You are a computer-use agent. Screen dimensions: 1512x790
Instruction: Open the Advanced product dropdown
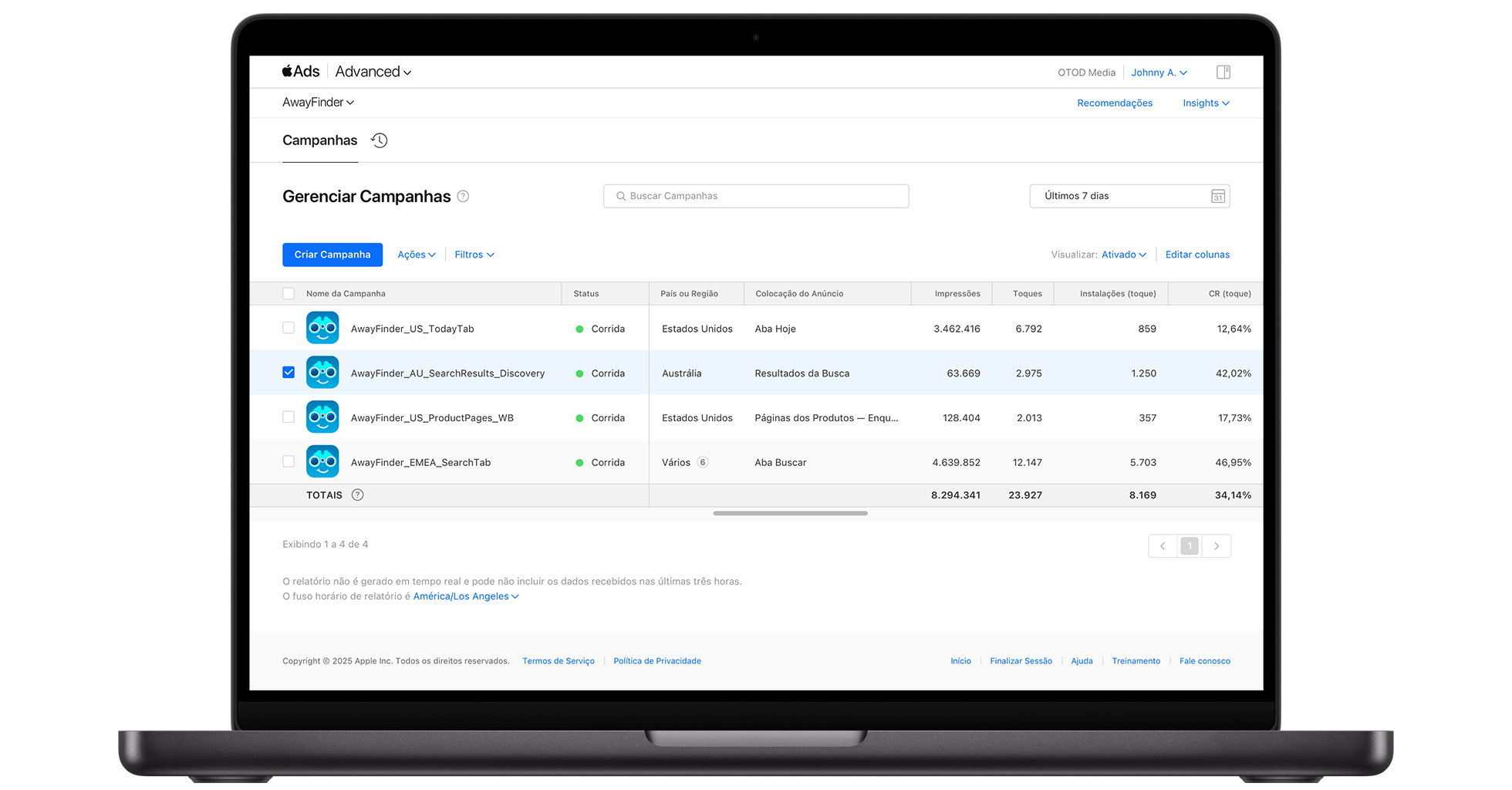point(373,72)
